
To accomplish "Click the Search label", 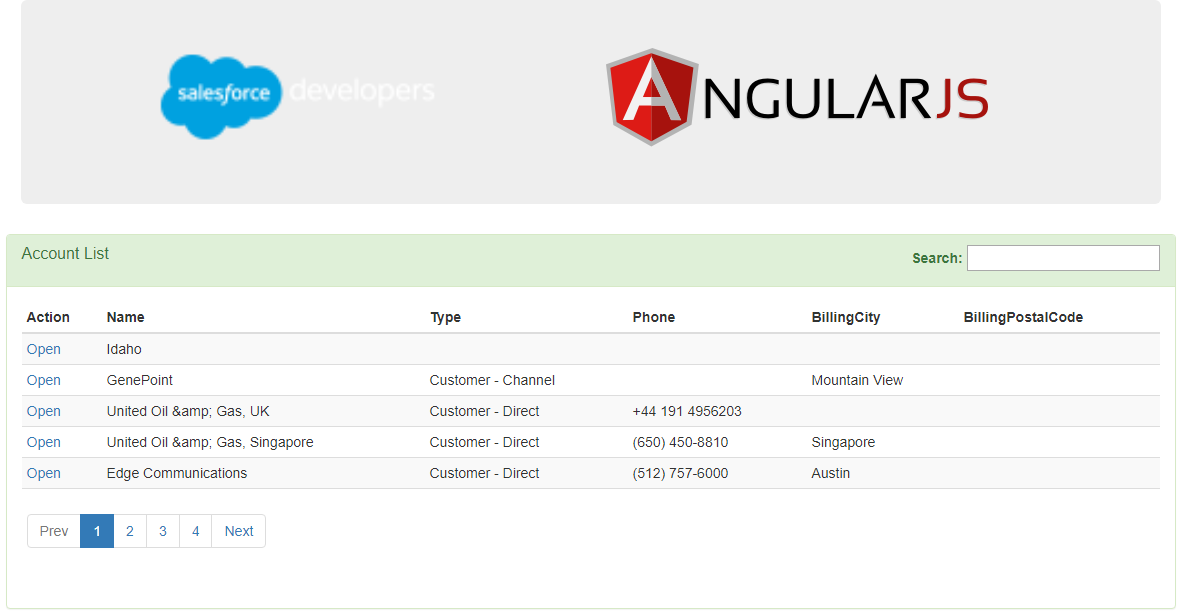I will pos(937,258).
